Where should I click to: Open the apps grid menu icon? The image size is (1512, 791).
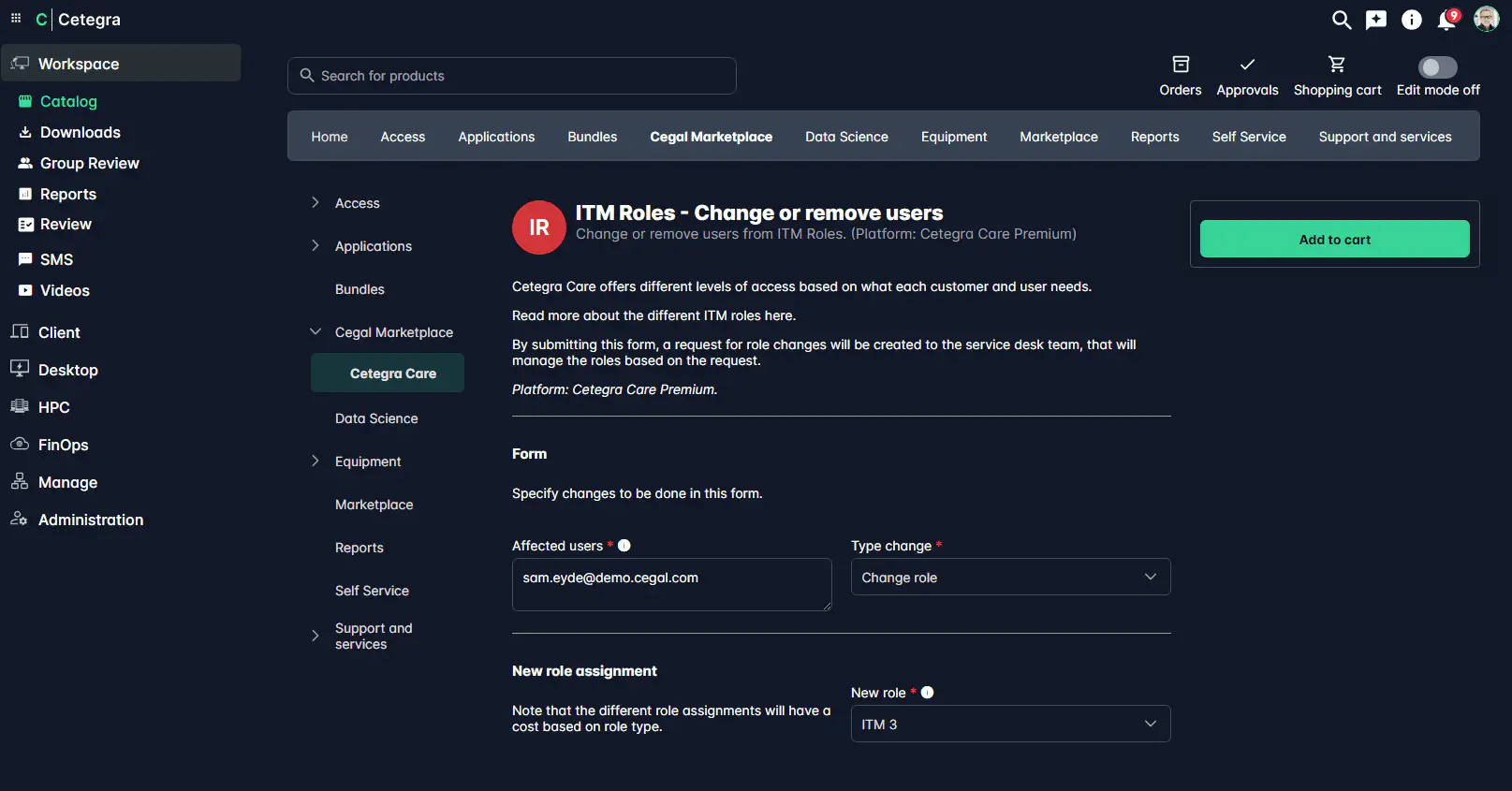tap(16, 19)
